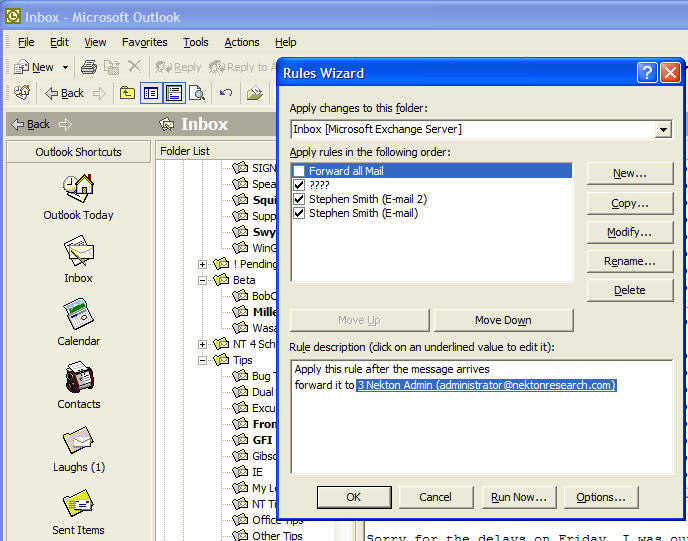
Task: Open Outlook Today shortcut icon
Action: [78, 188]
